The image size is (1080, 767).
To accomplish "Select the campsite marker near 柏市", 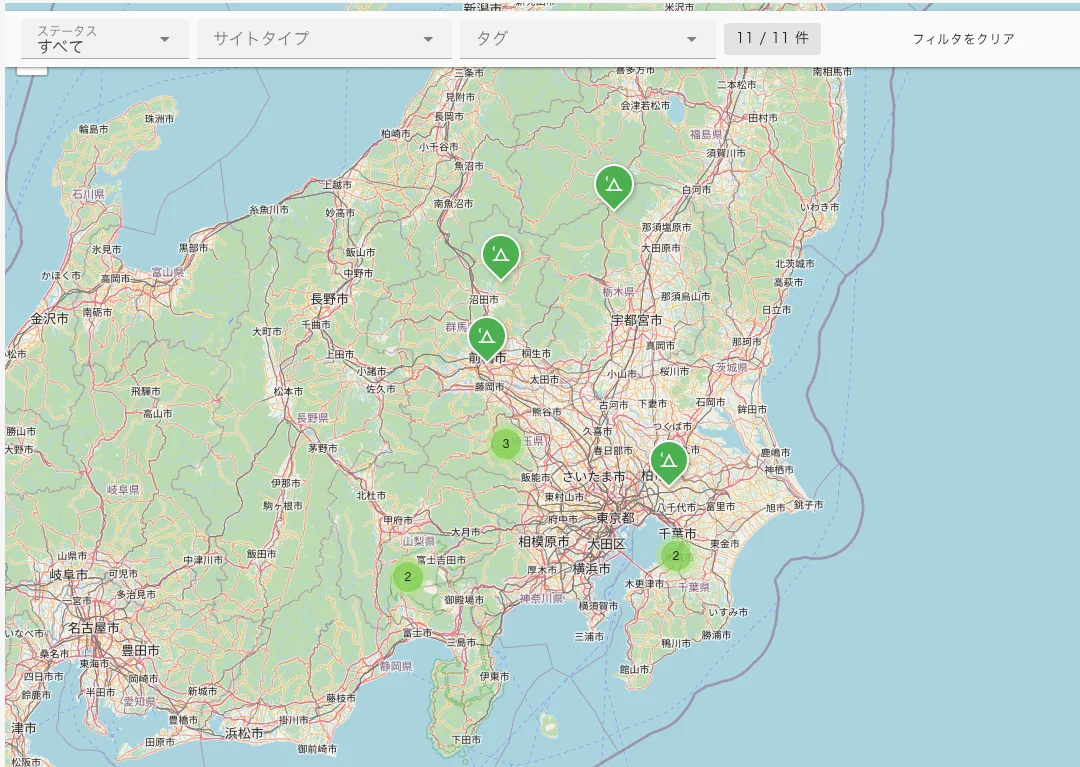I will (669, 461).
